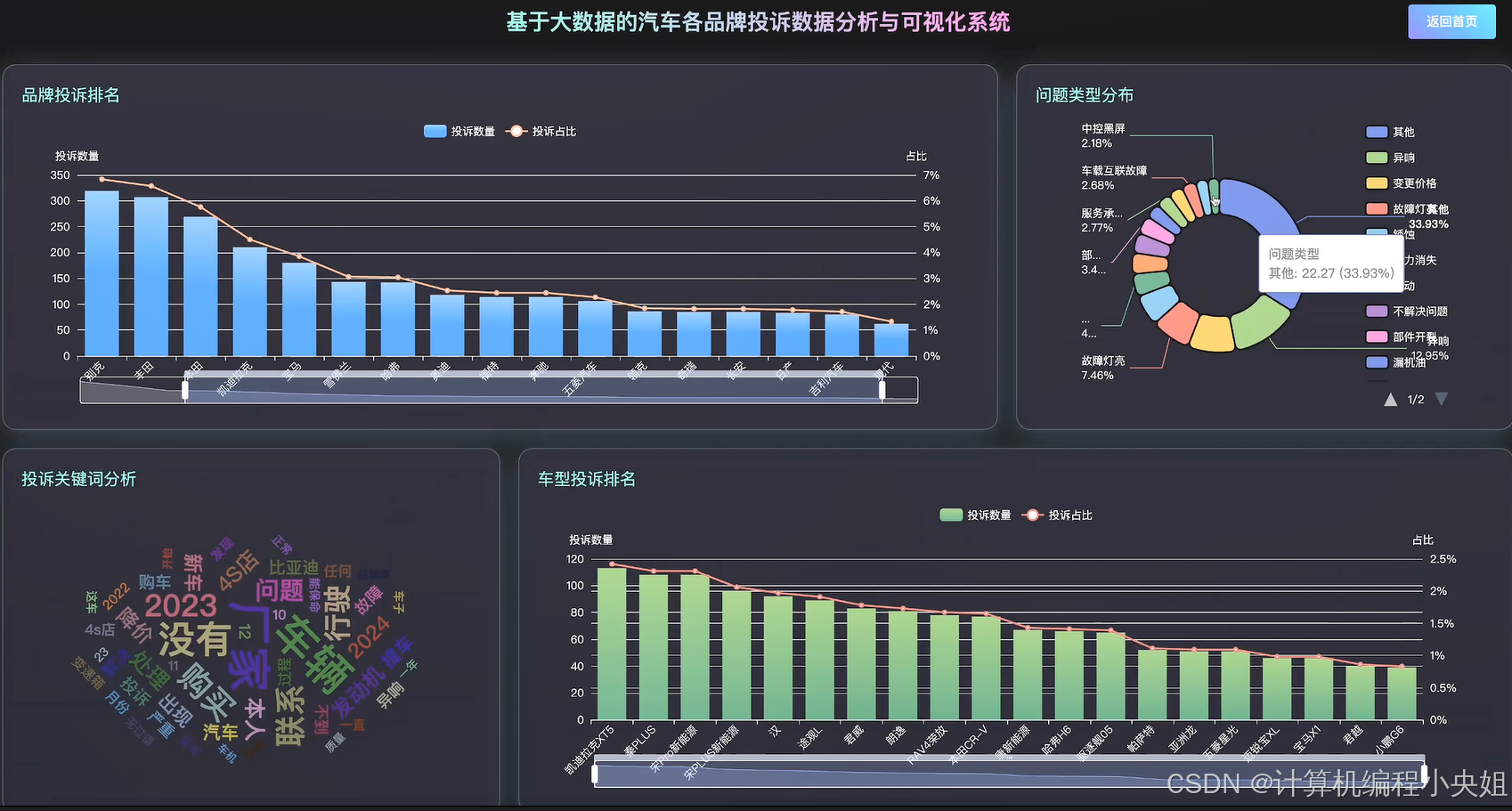Screen dimensions: 1512x811
Task: Click word 问题 in the word cloud
Action: tap(280, 590)
